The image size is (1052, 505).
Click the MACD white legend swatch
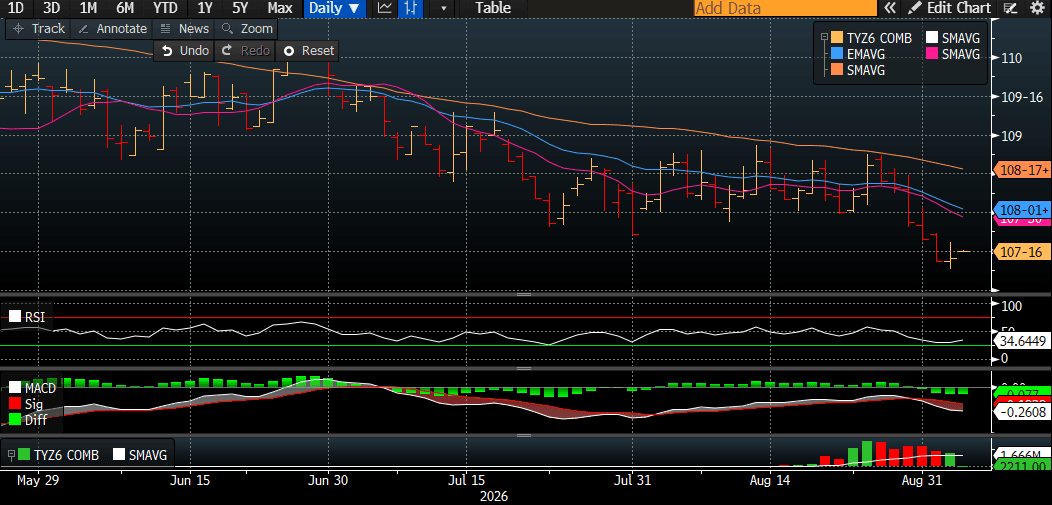(x=14, y=388)
